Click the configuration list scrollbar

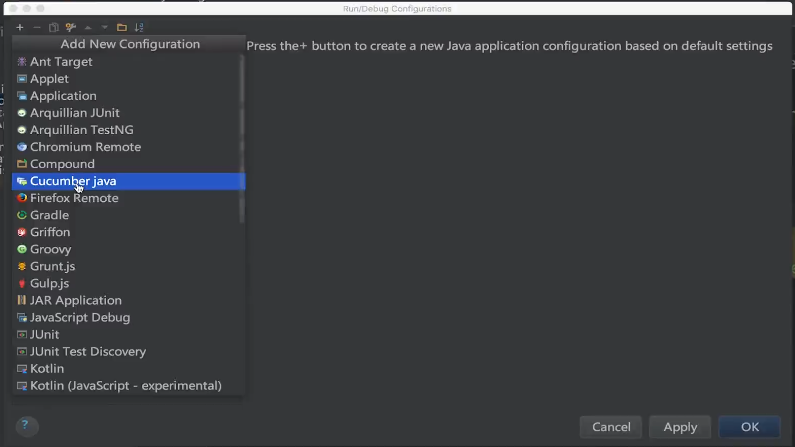click(x=242, y=139)
